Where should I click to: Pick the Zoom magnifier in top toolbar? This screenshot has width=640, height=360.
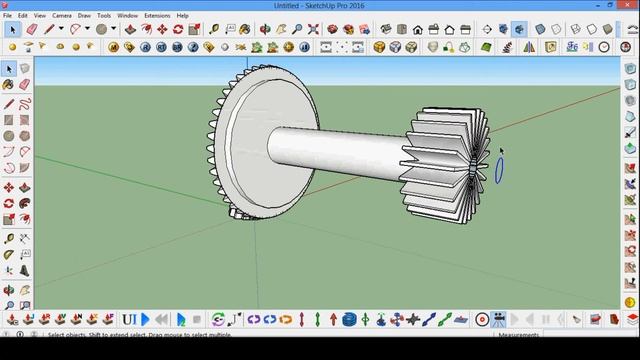(297, 29)
